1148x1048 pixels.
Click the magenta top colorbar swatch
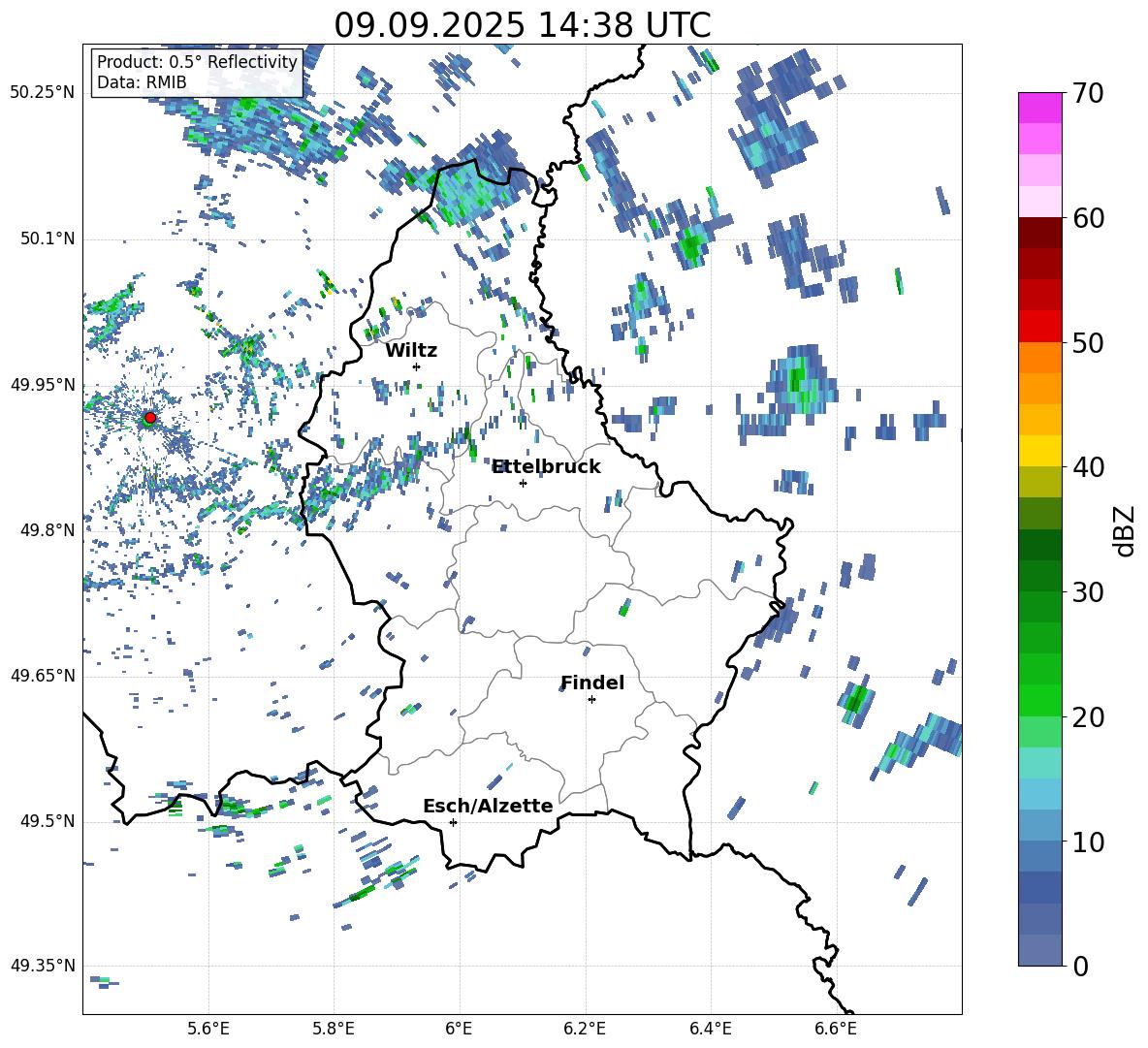tap(1039, 108)
